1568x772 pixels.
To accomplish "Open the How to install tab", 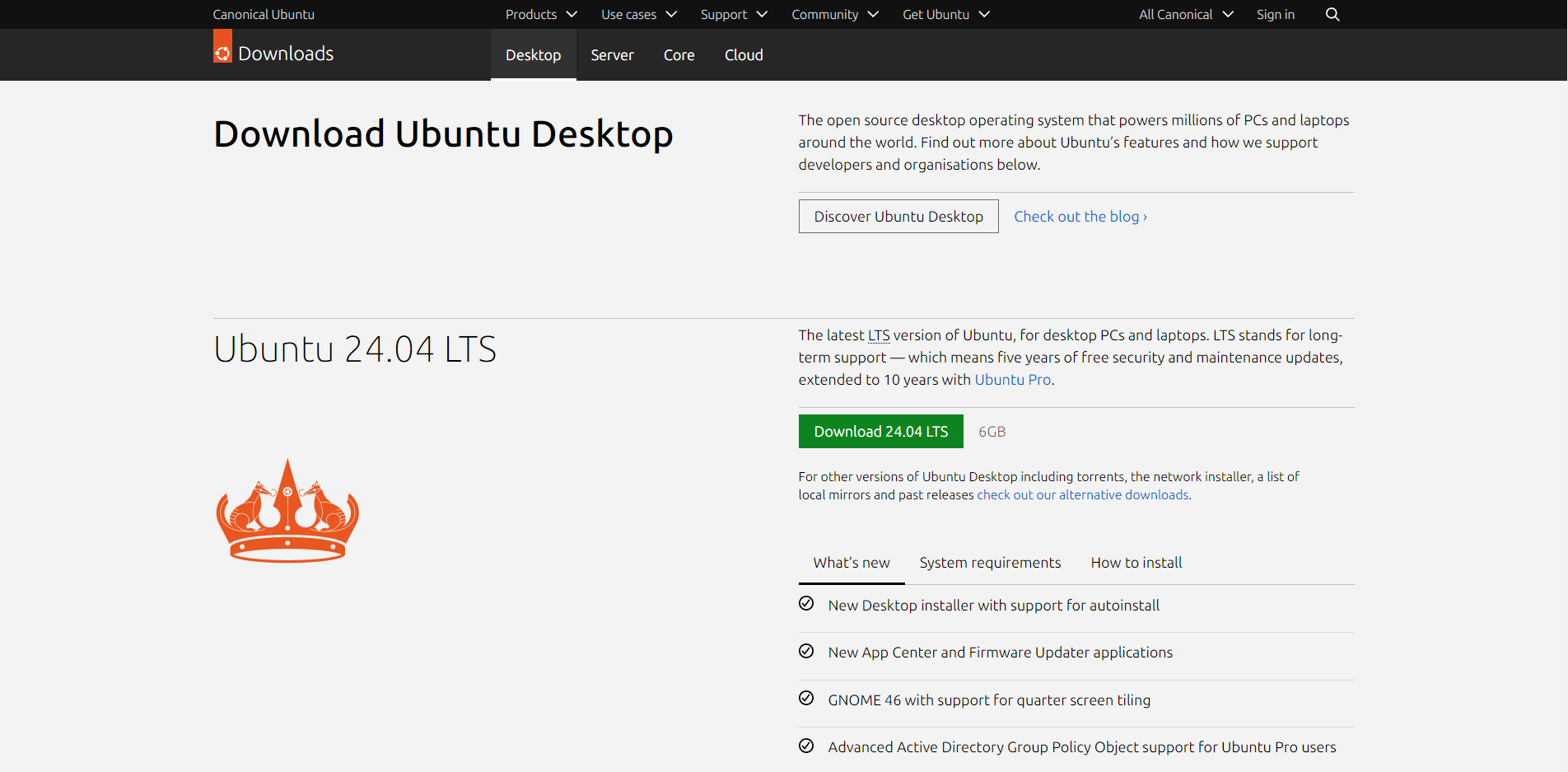I will (x=1136, y=563).
